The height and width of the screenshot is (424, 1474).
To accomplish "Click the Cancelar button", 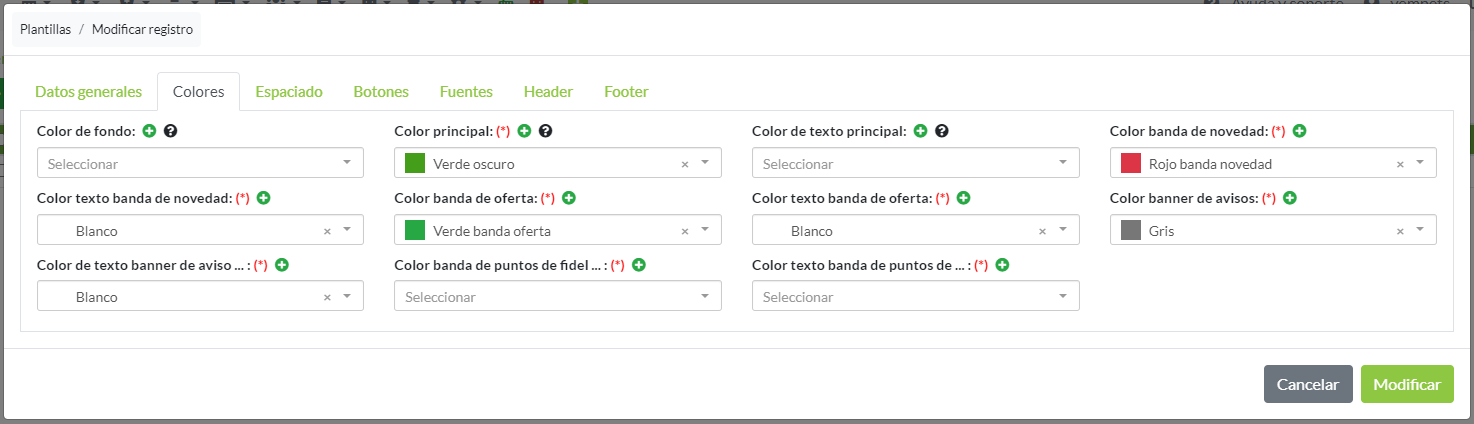I will 1308,385.
